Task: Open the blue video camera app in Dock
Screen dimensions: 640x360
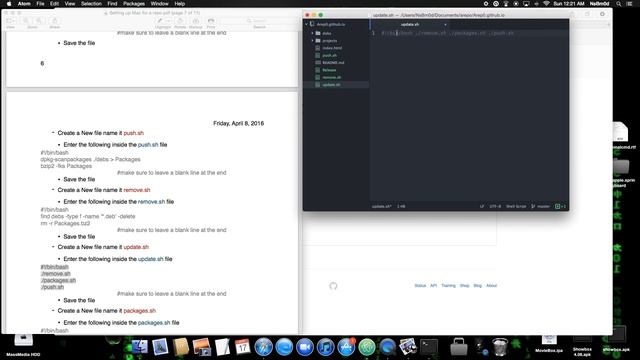Action: click(304, 347)
